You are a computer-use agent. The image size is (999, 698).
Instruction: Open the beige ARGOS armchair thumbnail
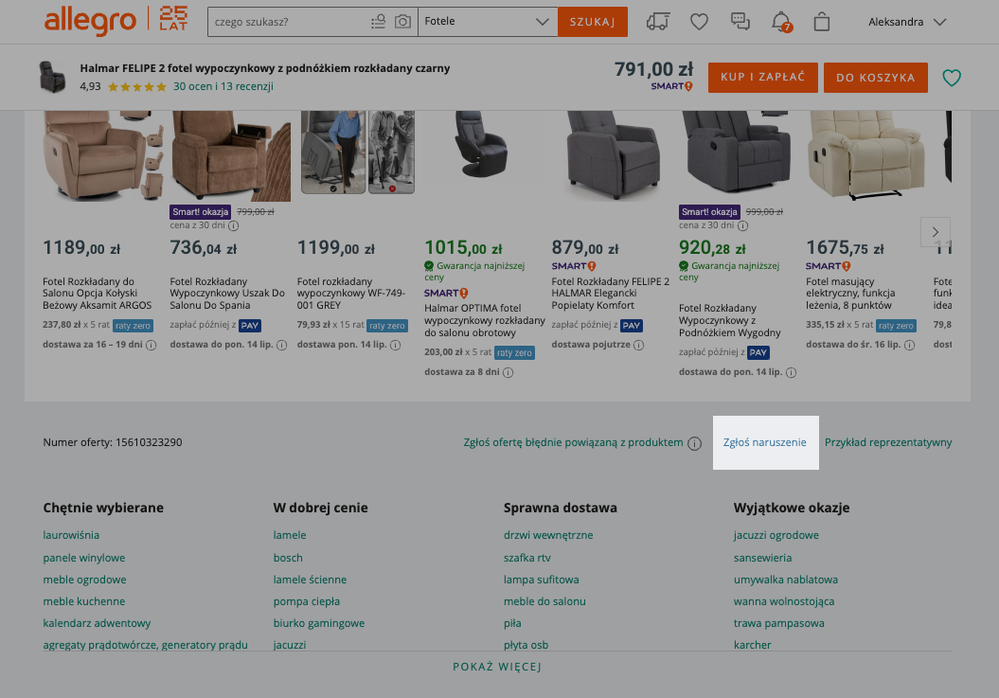coord(94,155)
